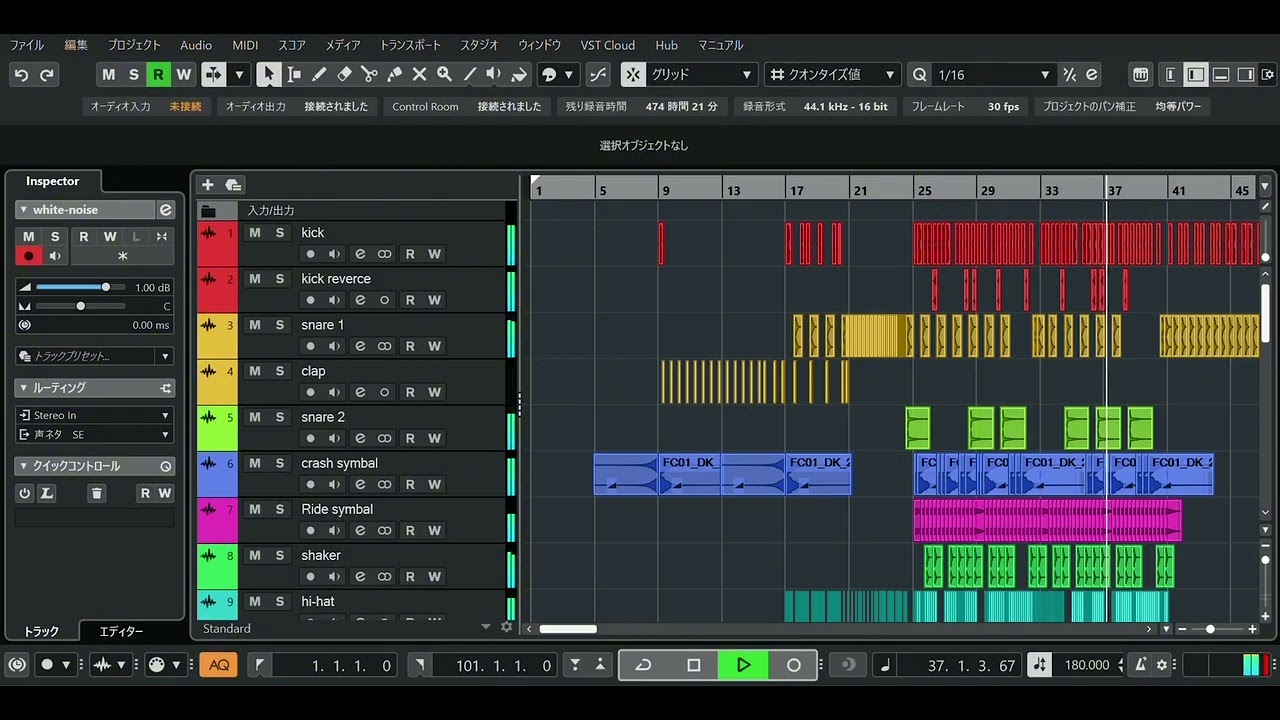Click the delete trash icon in Quick Controls
This screenshot has height=720, width=1280.
point(96,493)
